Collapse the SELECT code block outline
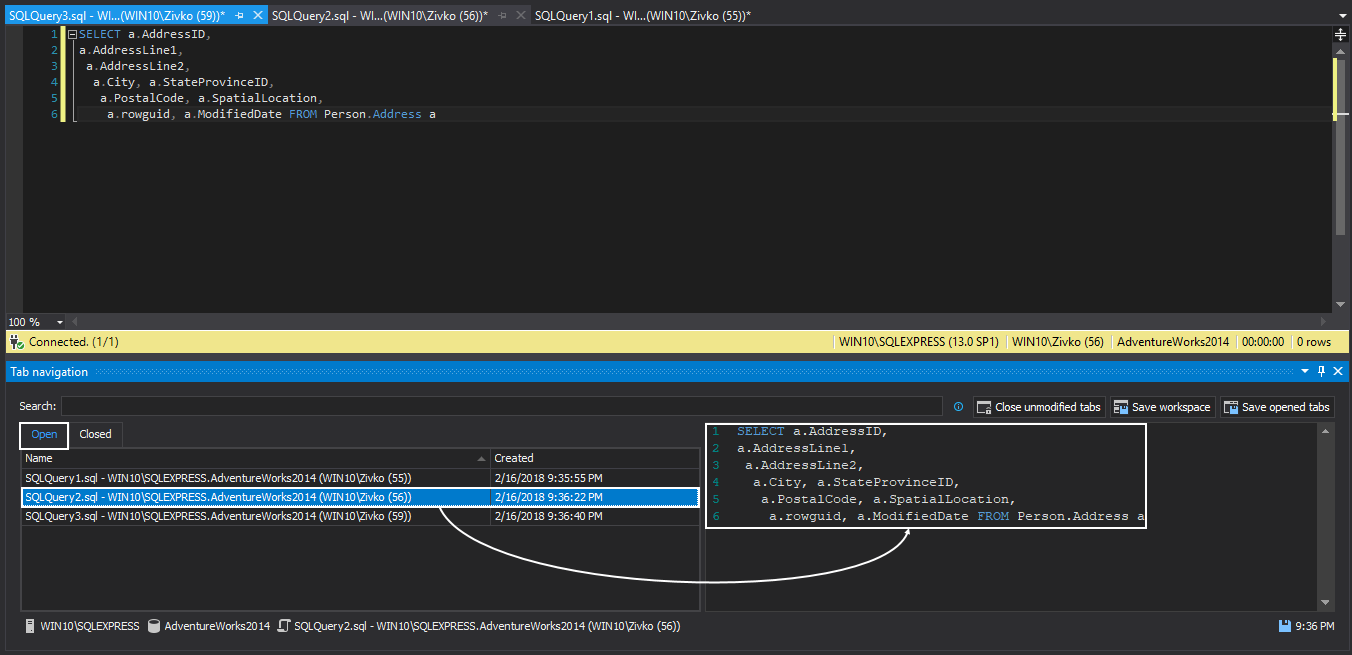The image size is (1352, 655). click(71, 35)
